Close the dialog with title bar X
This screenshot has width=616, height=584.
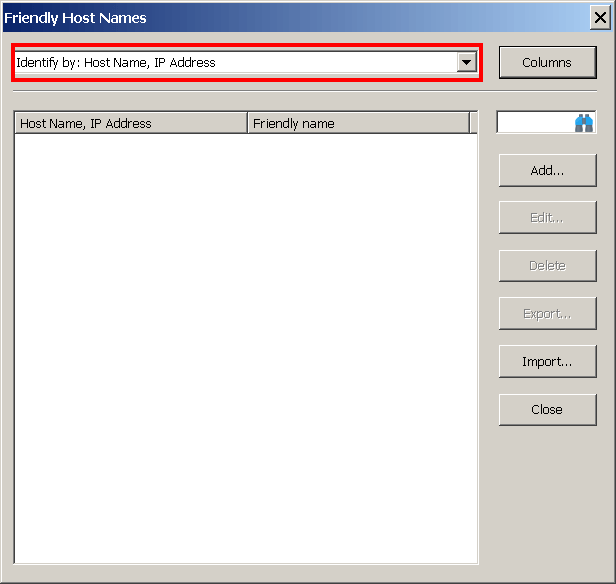tap(600, 17)
